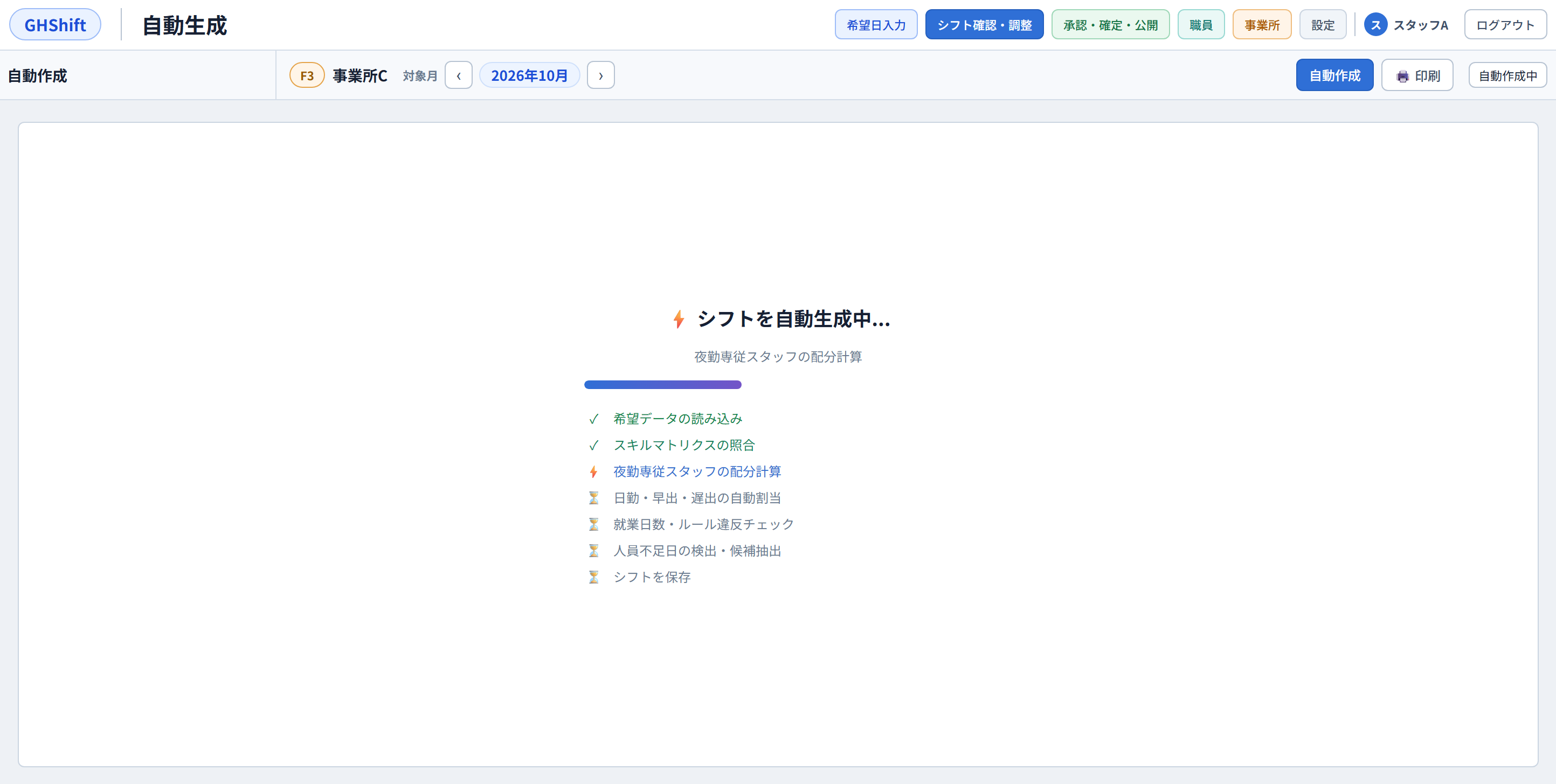Click the checkmark next to スキルマトリクスの照合
This screenshot has height=784, width=1556.
[x=593, y=445]
